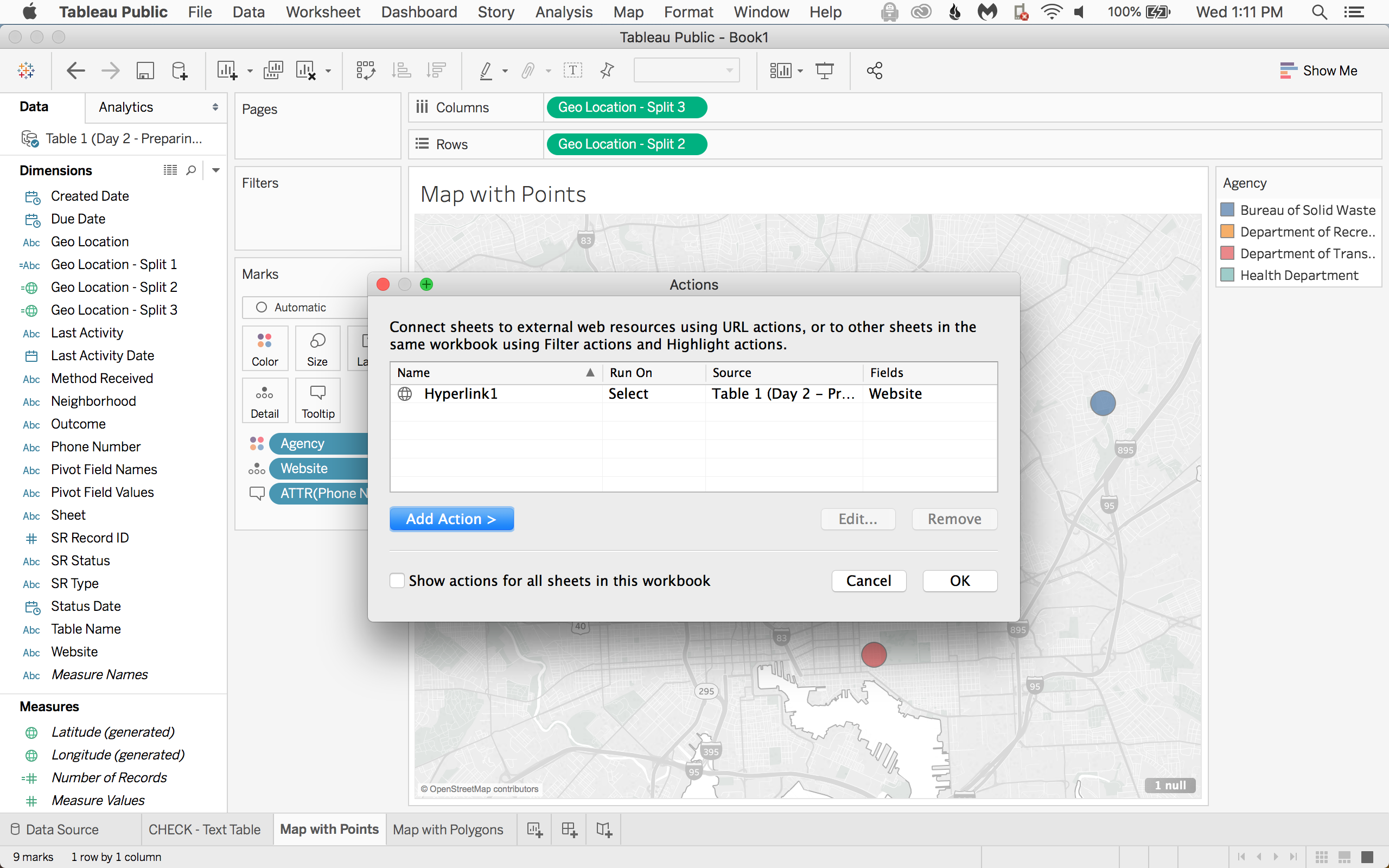Click the Clear Sheet icon
This screenshot has width=1389, height=868.
pyautogui.click(x=306, y=71)
